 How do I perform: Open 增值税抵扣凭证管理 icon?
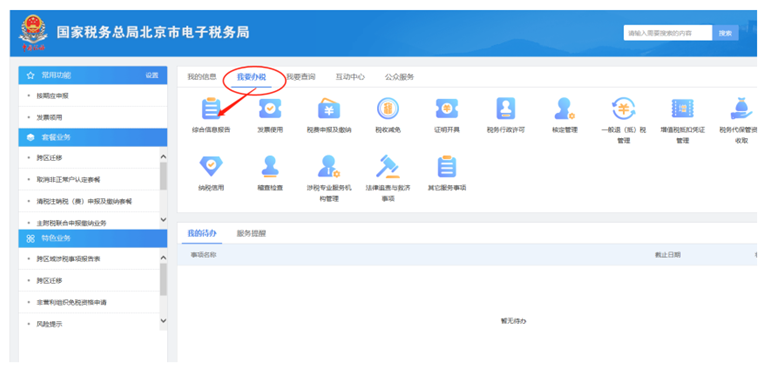coord(682,109)
